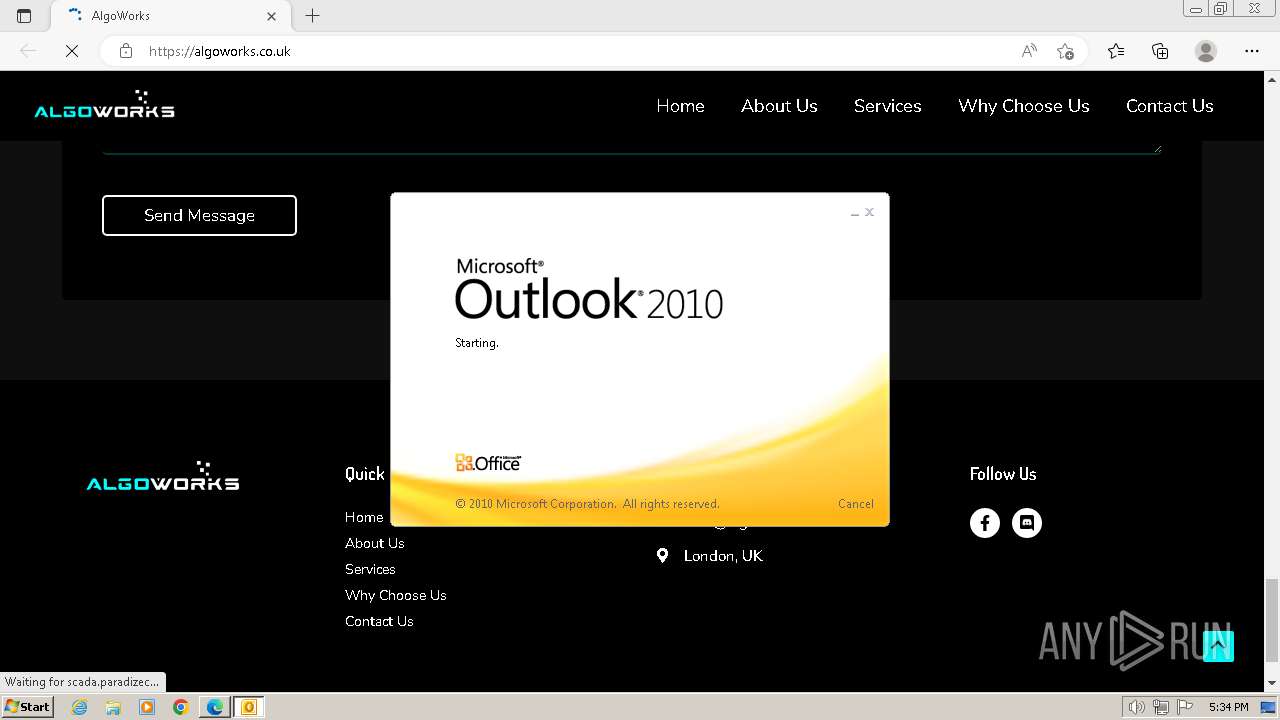Launch Internet Explorer from the taskbar
This screenshot has width=1280, height=720.
click(x=79, y=707)
